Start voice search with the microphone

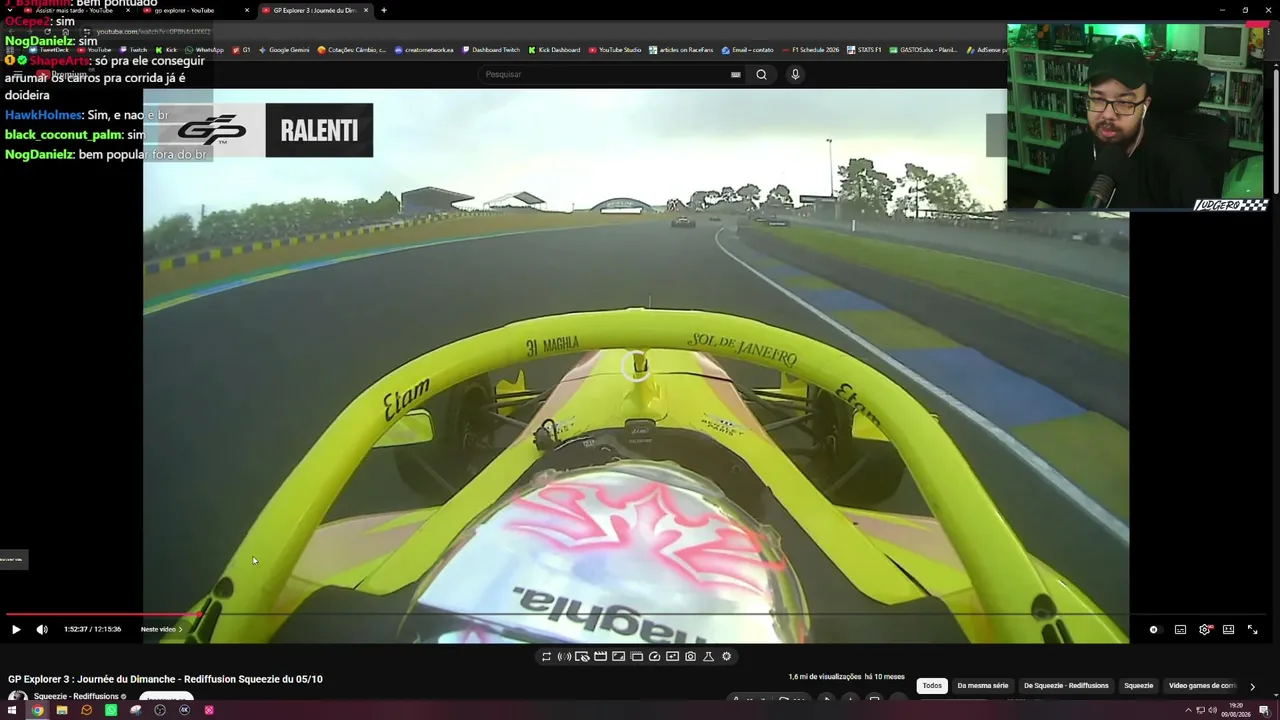[x=795, y=74]
